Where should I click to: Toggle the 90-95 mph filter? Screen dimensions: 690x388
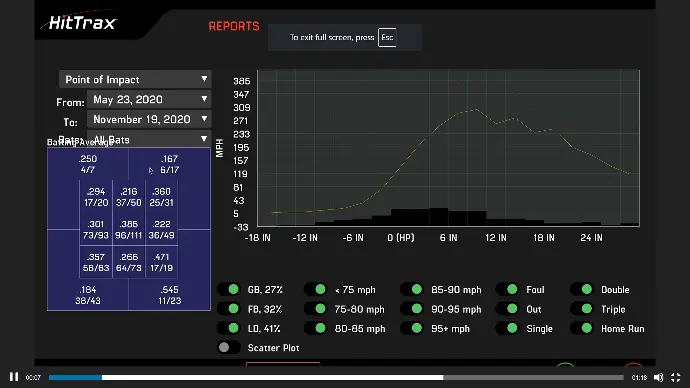(412, 309)
